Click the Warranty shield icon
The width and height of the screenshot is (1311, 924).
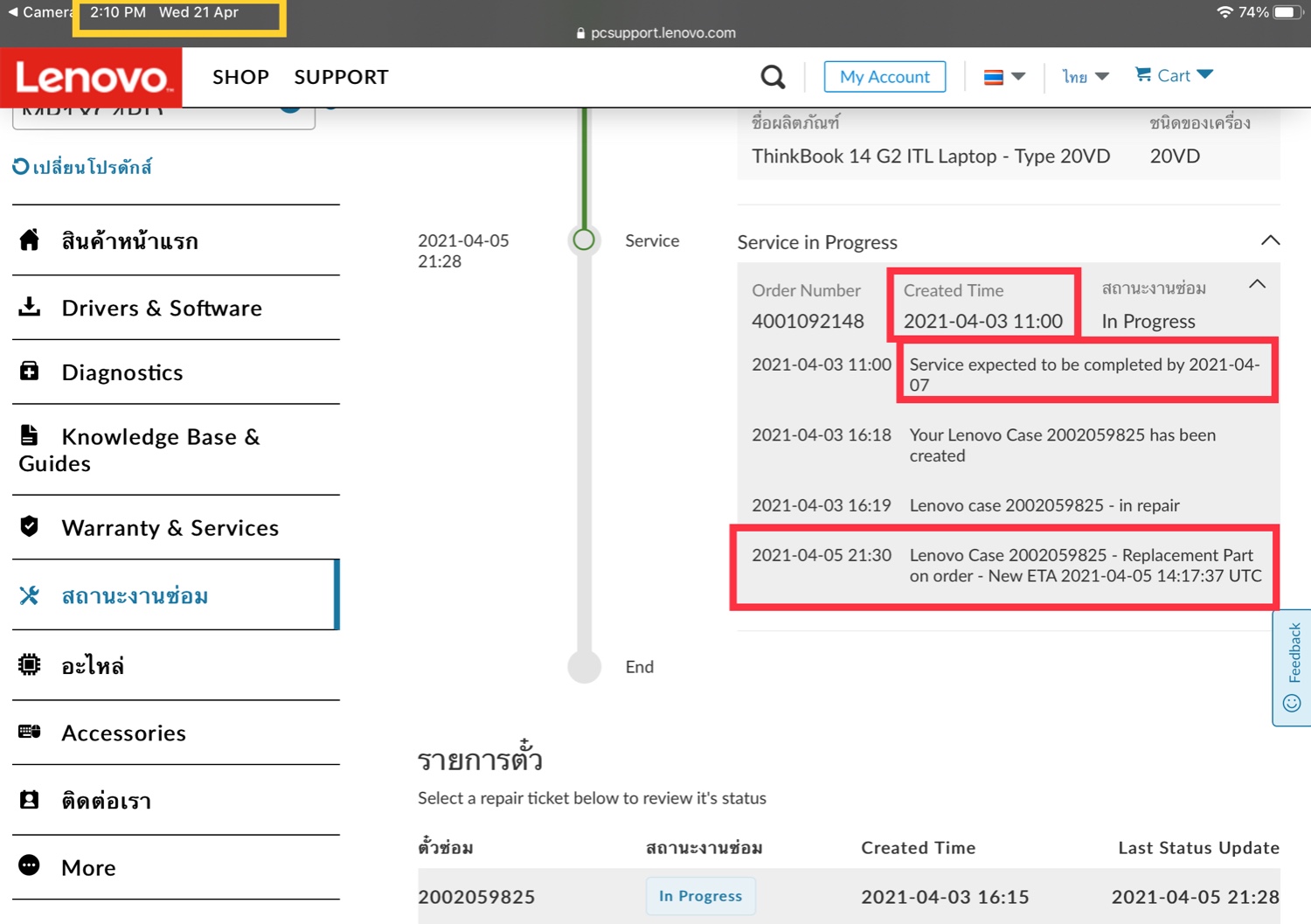coord(30,526)
